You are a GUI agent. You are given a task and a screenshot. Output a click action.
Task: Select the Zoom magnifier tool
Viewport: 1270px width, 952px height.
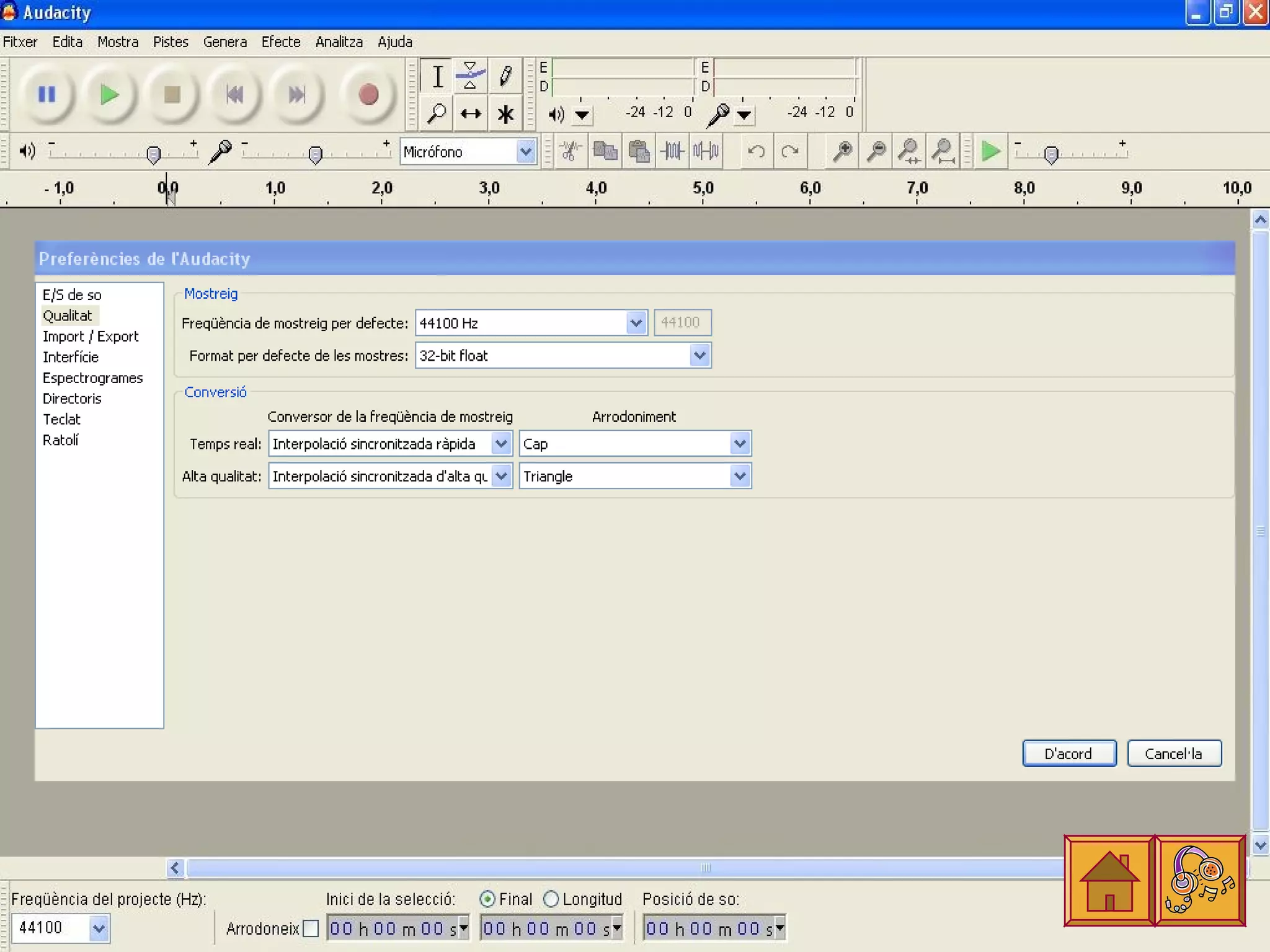tap(437, 114)
